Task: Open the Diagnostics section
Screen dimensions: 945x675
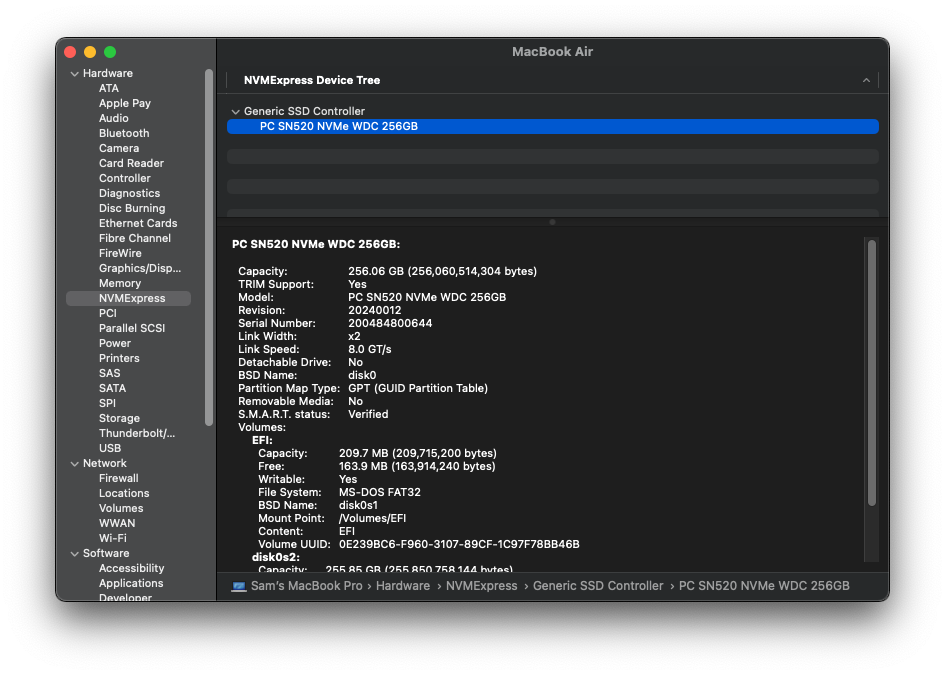Action: 130,193
